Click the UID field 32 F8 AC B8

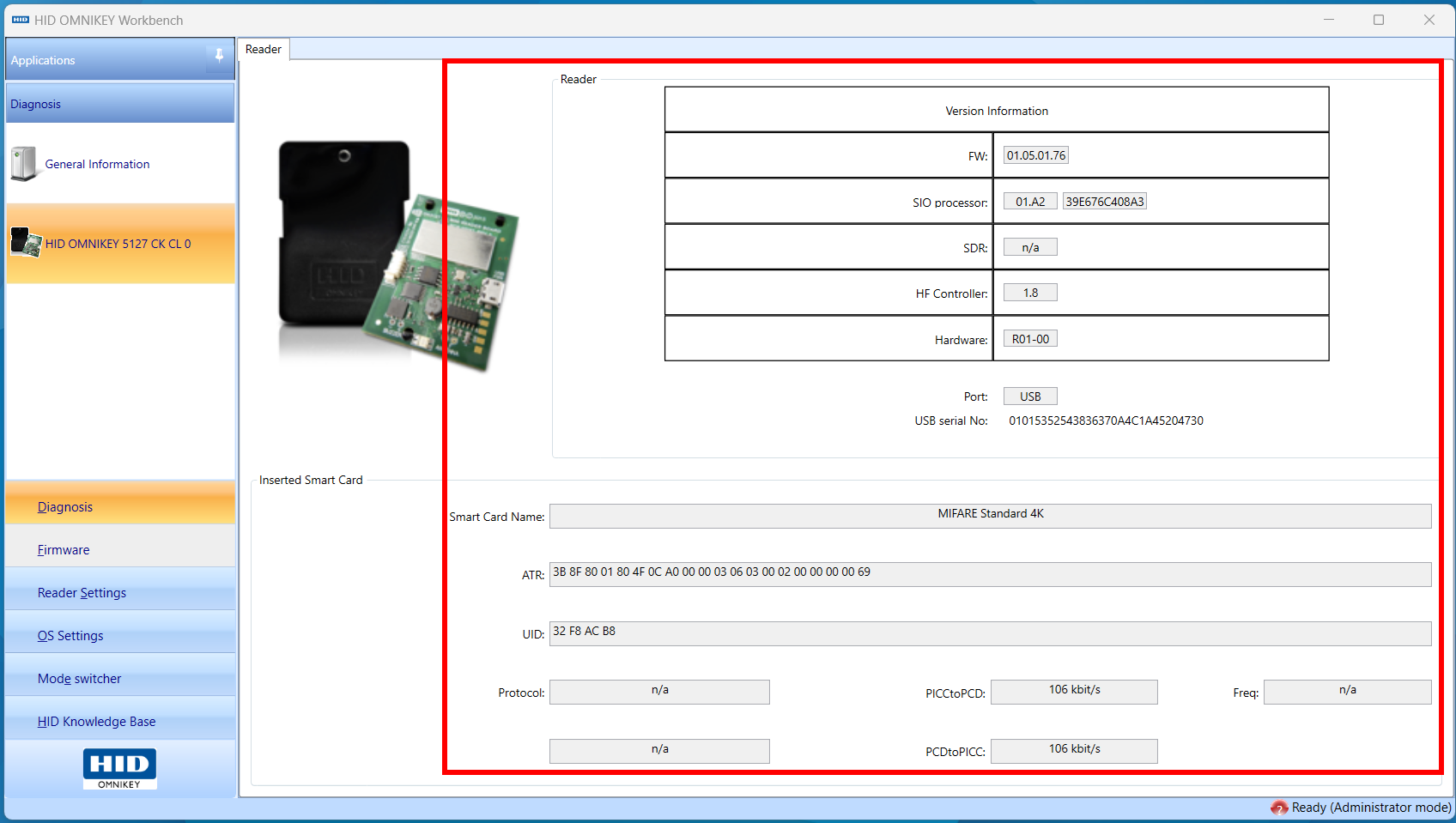click(x=991, y=633)
